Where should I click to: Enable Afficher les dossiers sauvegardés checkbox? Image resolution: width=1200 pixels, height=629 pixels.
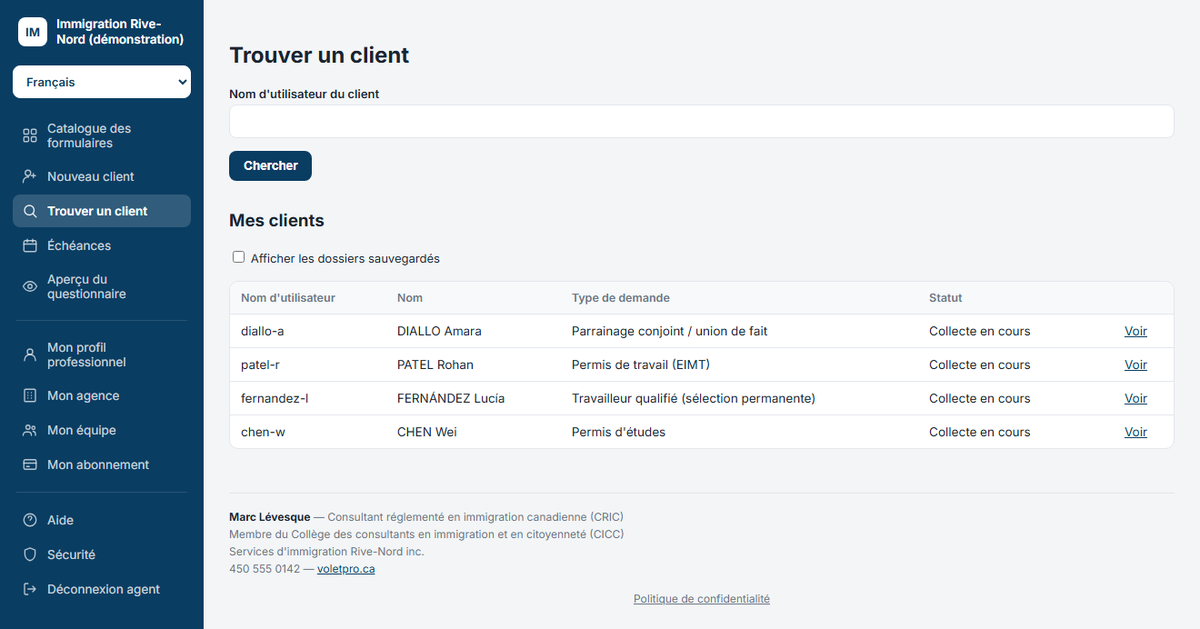click(x=238, y=257)
